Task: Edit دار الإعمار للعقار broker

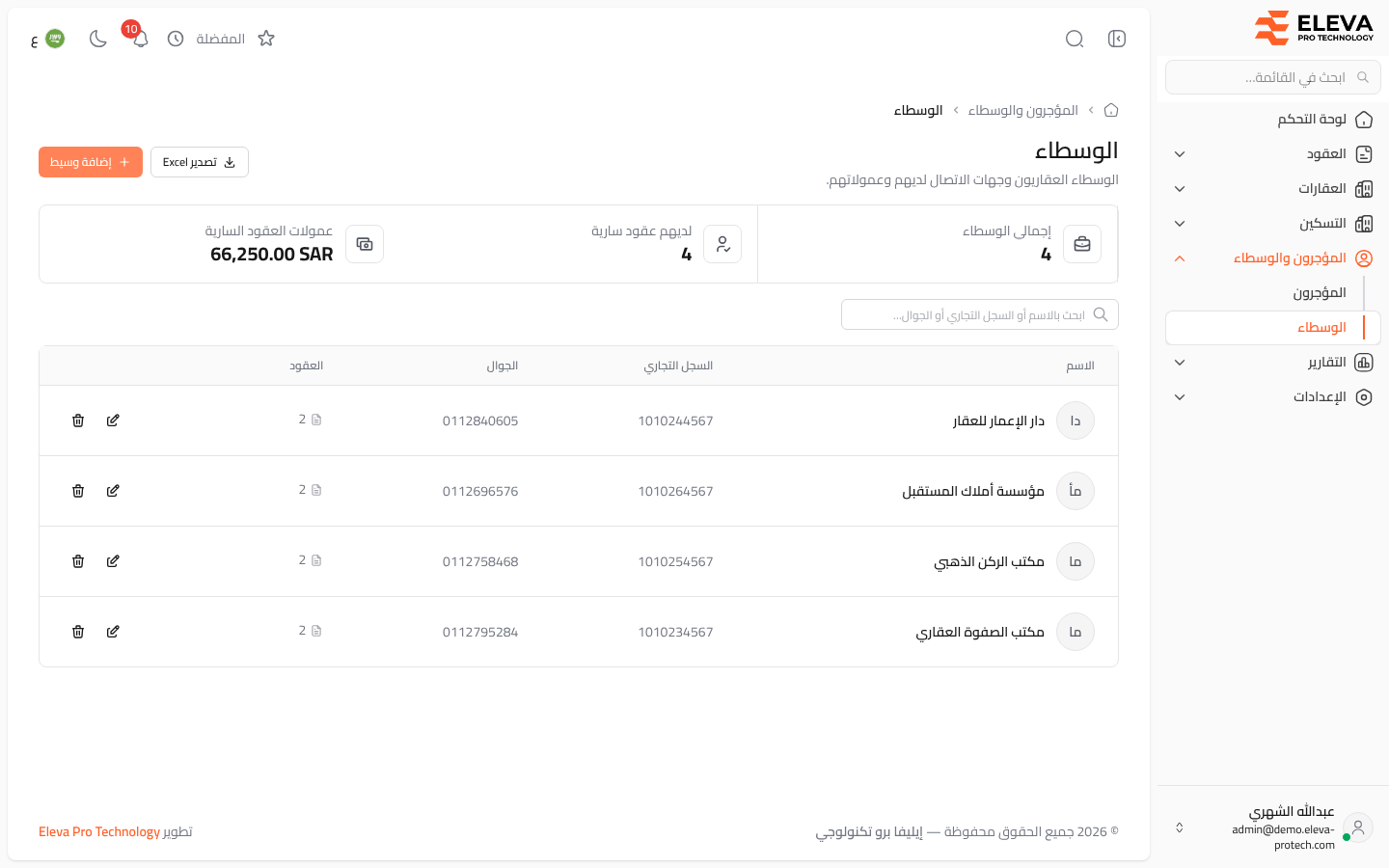Action: (x=113, y=420)
